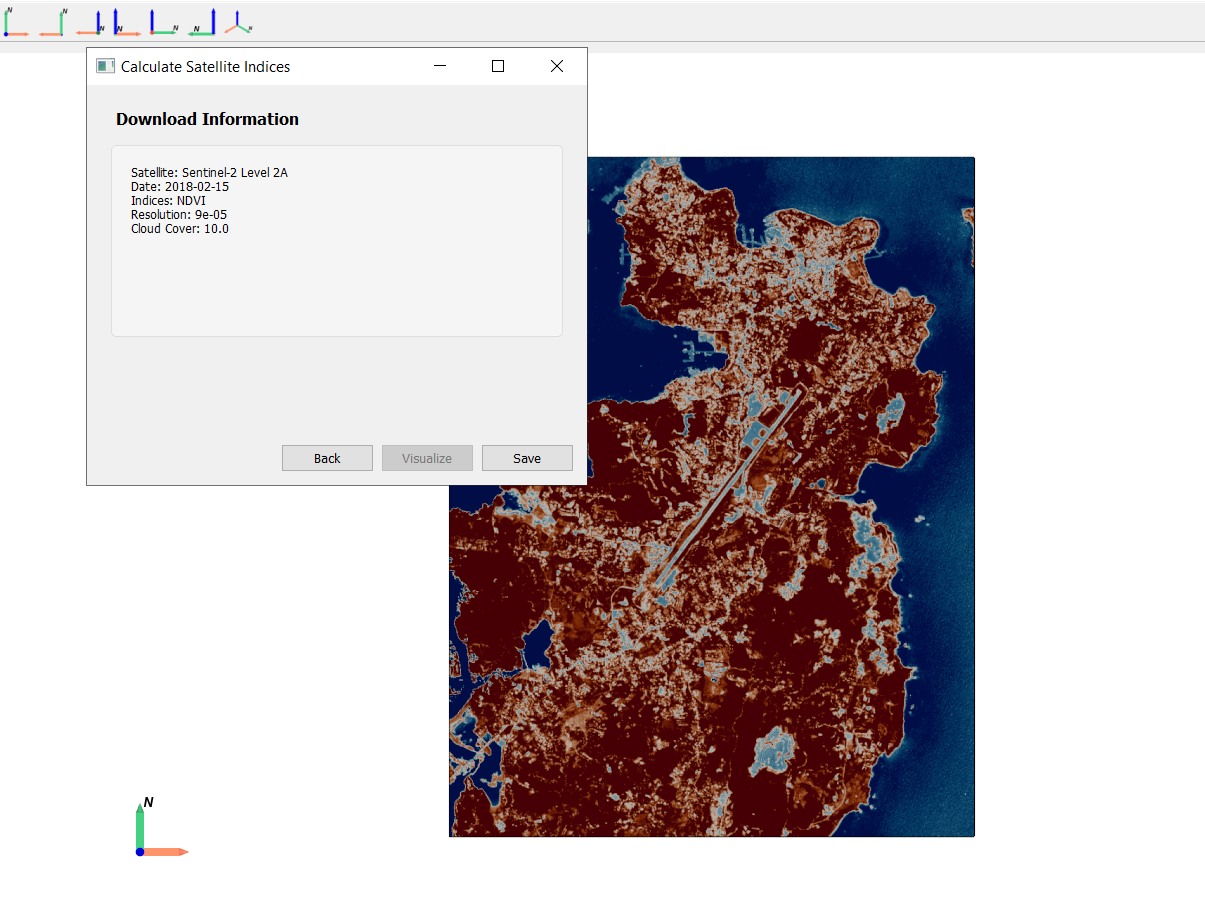
Task: Go back with the Back button
Action: point(327,458)
